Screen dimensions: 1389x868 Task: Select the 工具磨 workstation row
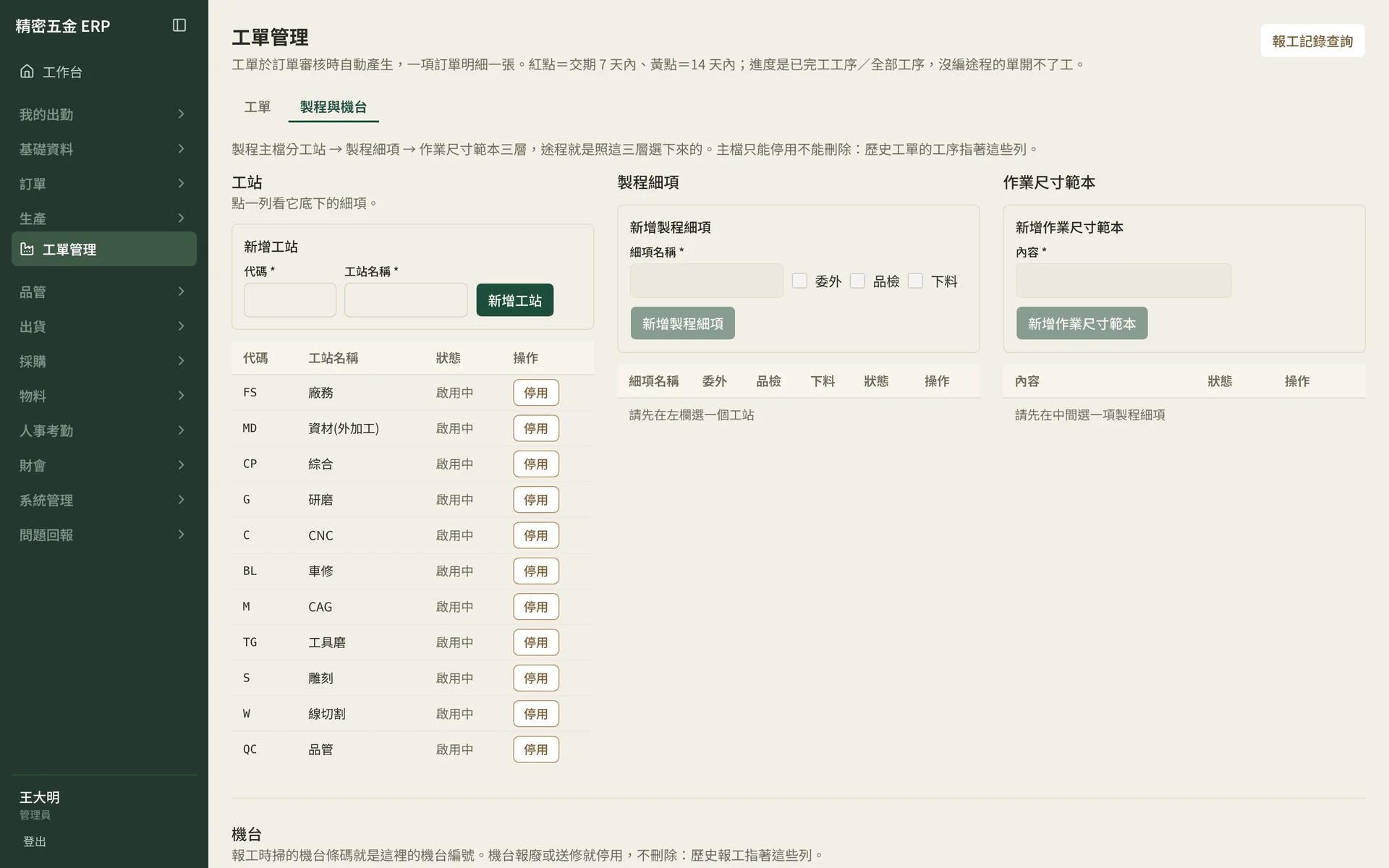(412, 642)
